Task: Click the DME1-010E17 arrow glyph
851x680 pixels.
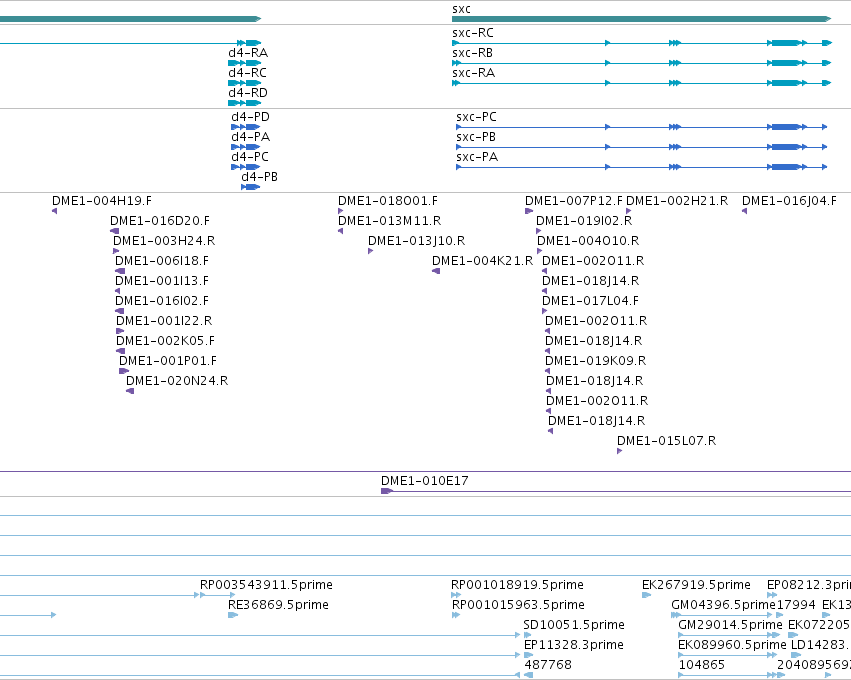Action: (x=386, y=491)
